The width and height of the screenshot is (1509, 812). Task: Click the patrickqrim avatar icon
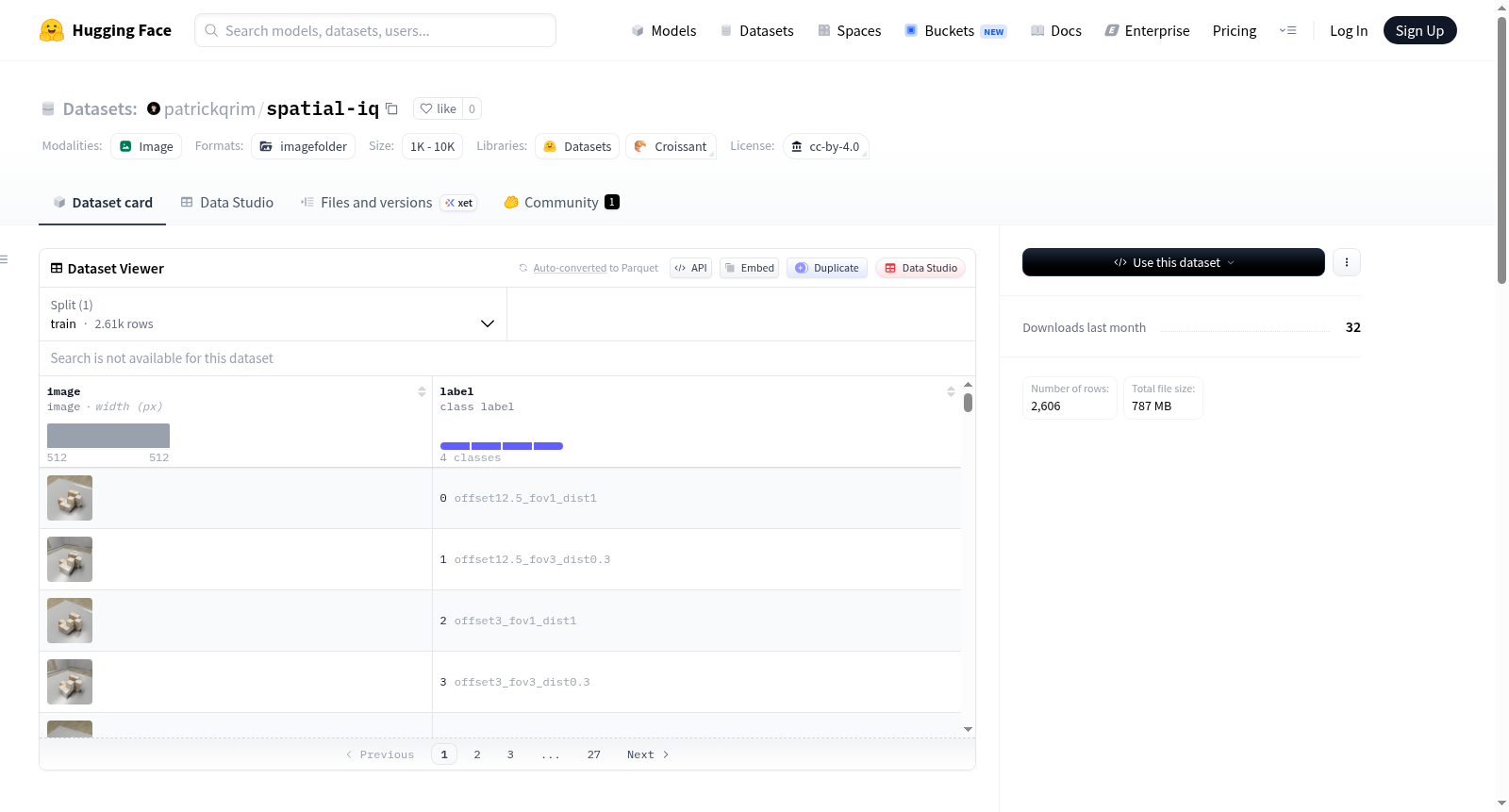coord(154,108)
